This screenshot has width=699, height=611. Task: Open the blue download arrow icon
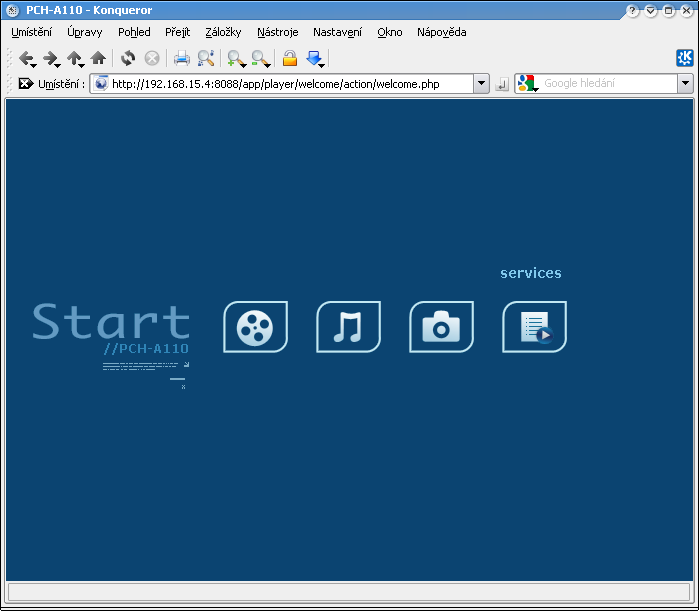tap(315, 58)
